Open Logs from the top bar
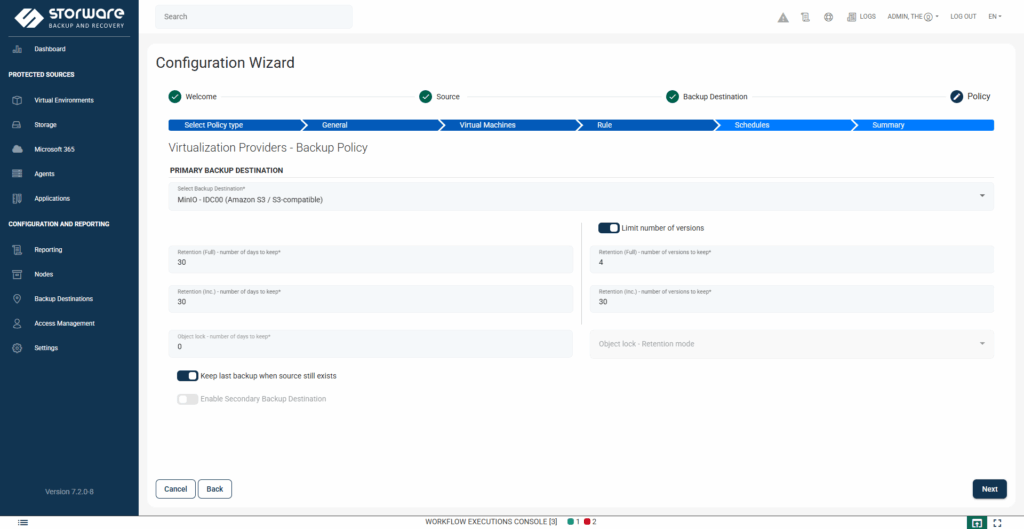This screenshot has height=529, width=1024. pos(861,17)
